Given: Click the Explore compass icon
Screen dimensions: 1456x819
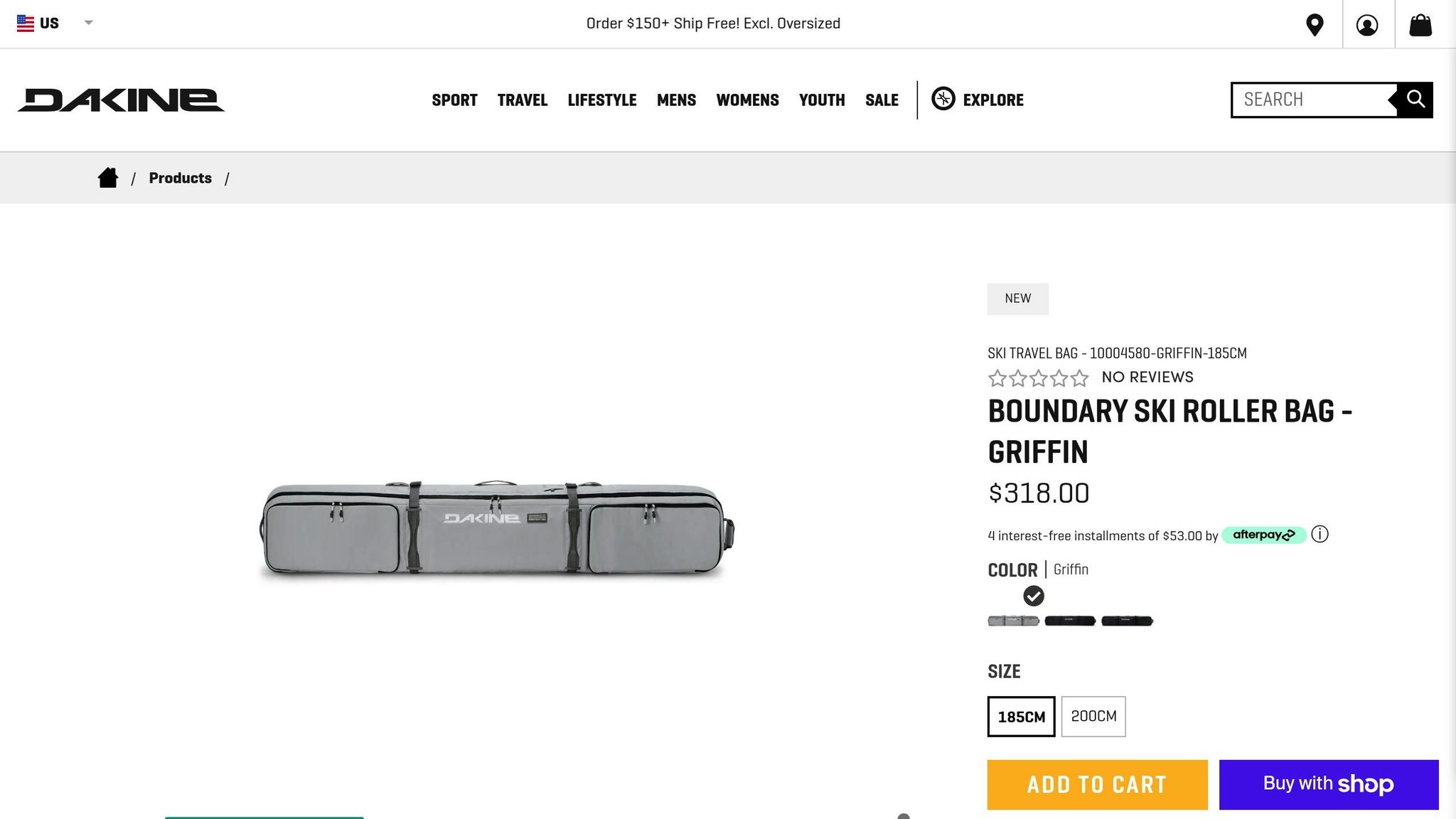Looking at the screenshot, I should tap(943, 99).
